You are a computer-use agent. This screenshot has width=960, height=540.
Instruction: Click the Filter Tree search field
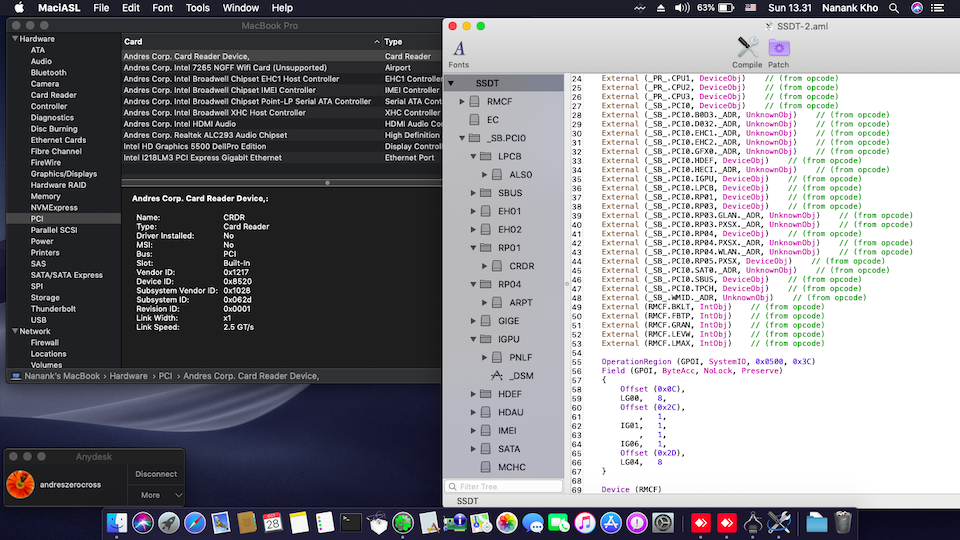click(505, 487)
